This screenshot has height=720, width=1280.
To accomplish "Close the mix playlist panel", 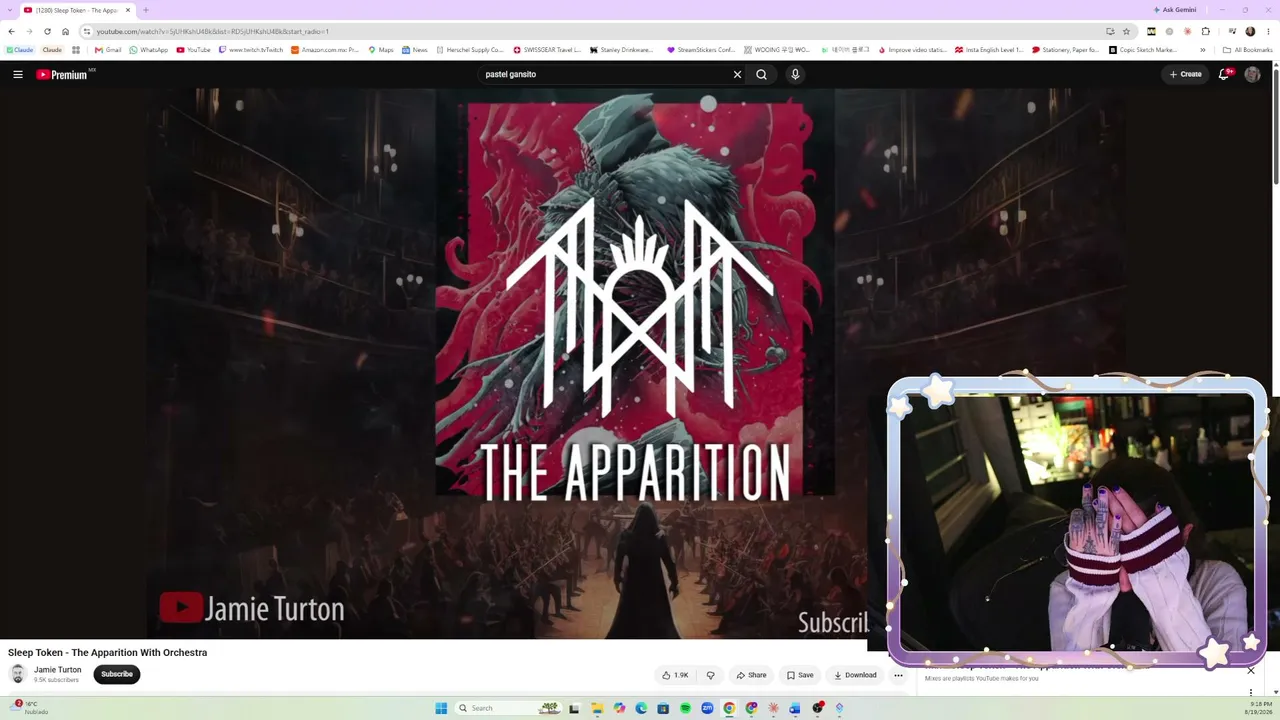I will click(1250, 670).
